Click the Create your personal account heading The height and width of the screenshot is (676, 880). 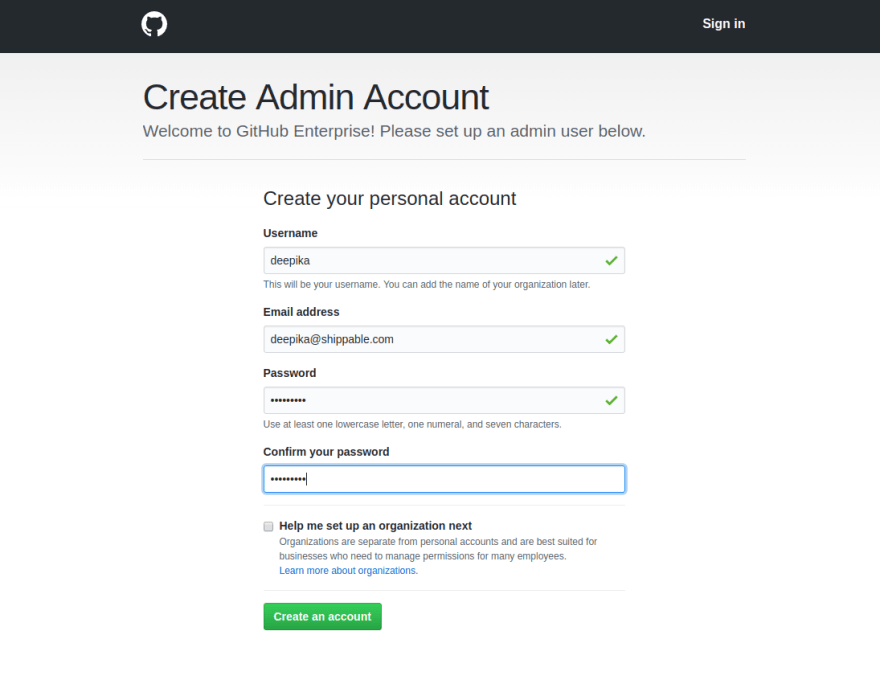click(389, 199)
